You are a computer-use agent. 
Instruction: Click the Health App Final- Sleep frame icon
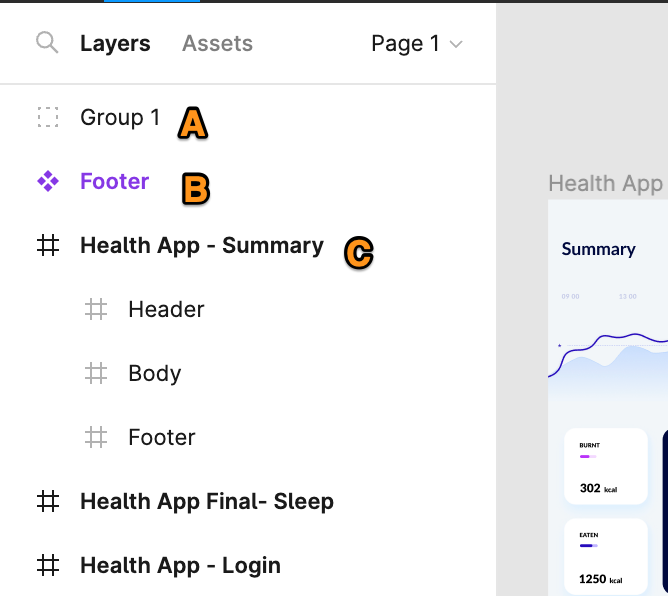[48, 501]
